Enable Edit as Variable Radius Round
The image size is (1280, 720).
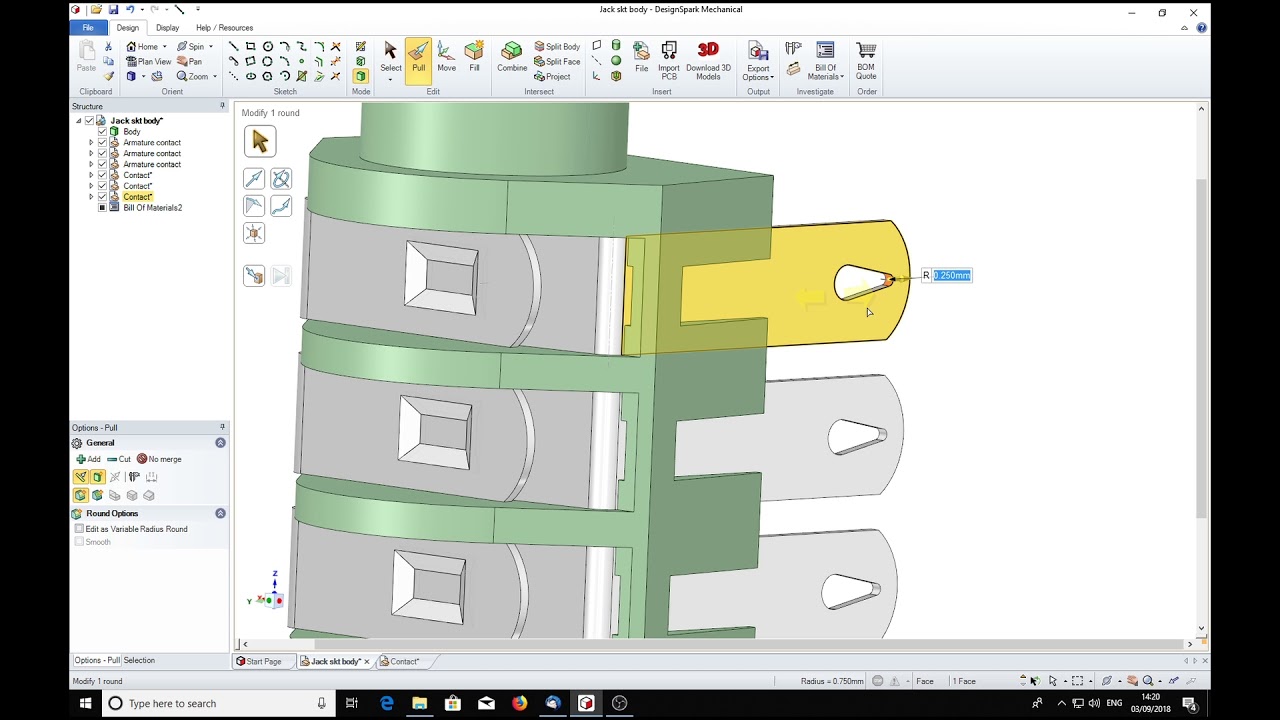click(80, 529)
